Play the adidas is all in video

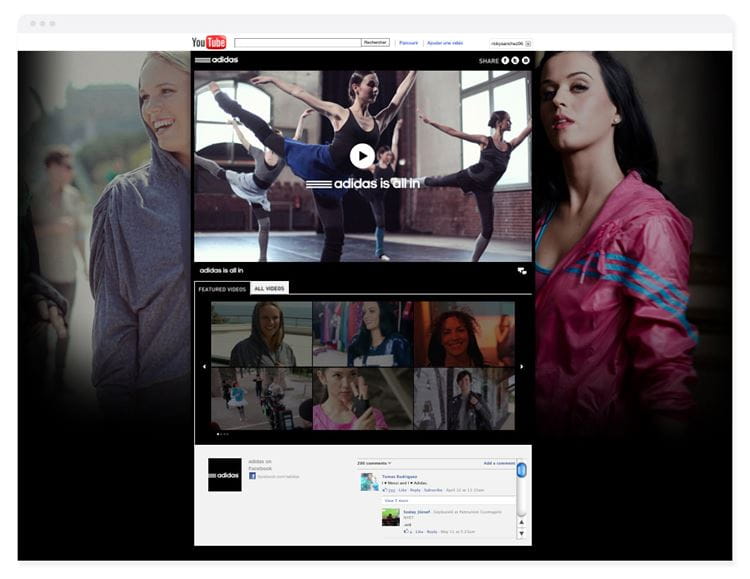coord(362,156)
